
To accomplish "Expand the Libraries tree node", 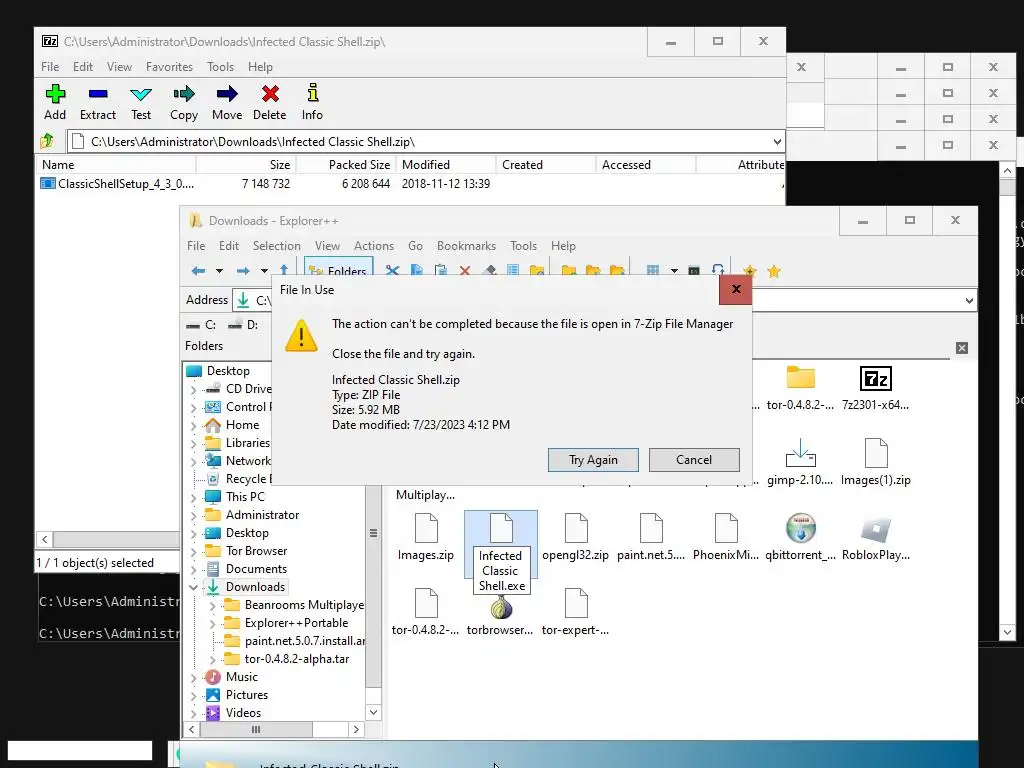I will pos(193,443).
